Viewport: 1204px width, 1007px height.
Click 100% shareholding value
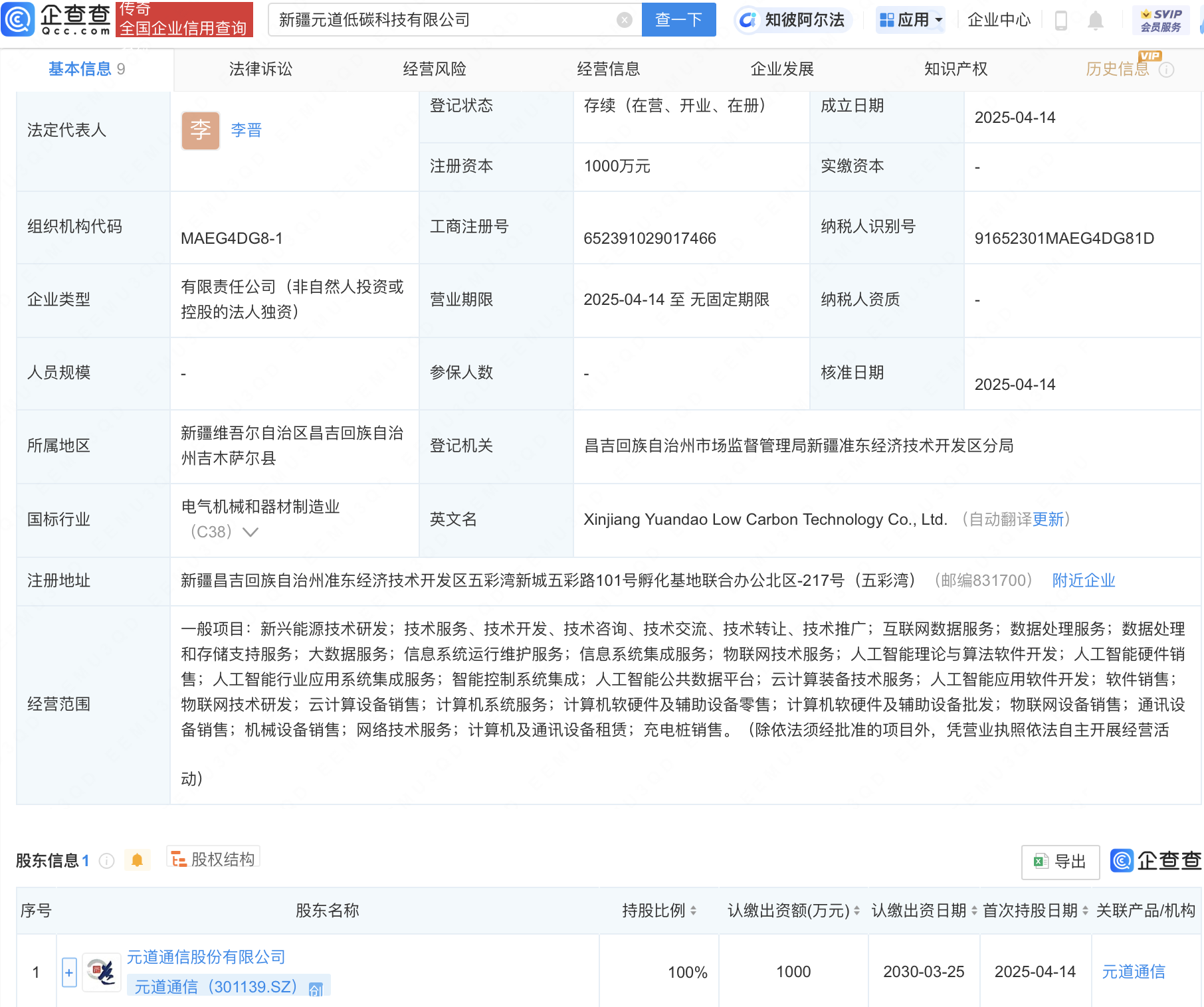click(x=688, y=972)
